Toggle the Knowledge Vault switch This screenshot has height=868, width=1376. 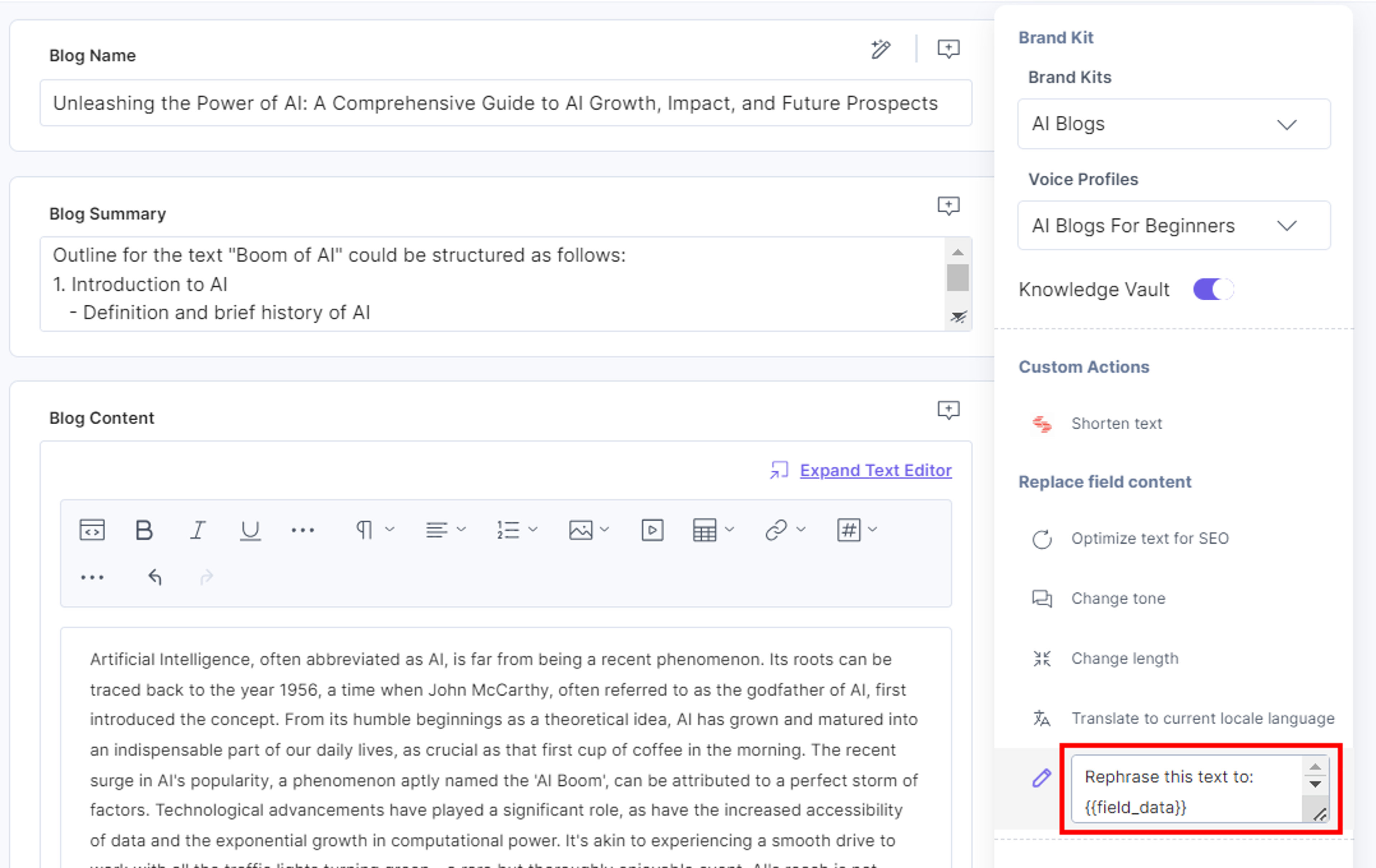pos(1213,289)
